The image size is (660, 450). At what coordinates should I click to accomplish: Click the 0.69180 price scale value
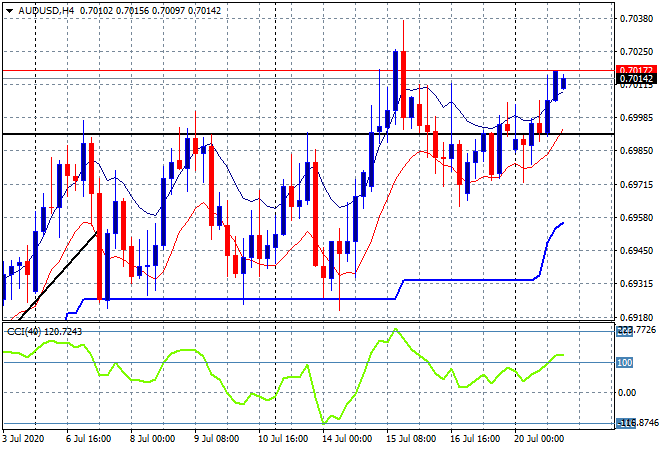click(636, 317)
